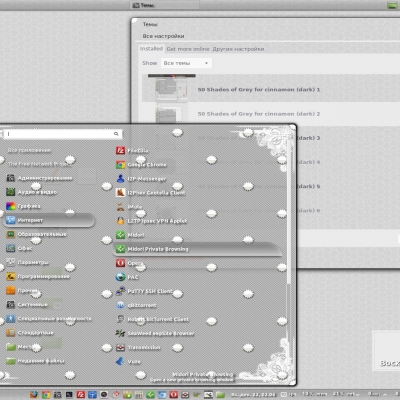Click the clock and date in panel
400x400 pixels.
coord(254,395)
